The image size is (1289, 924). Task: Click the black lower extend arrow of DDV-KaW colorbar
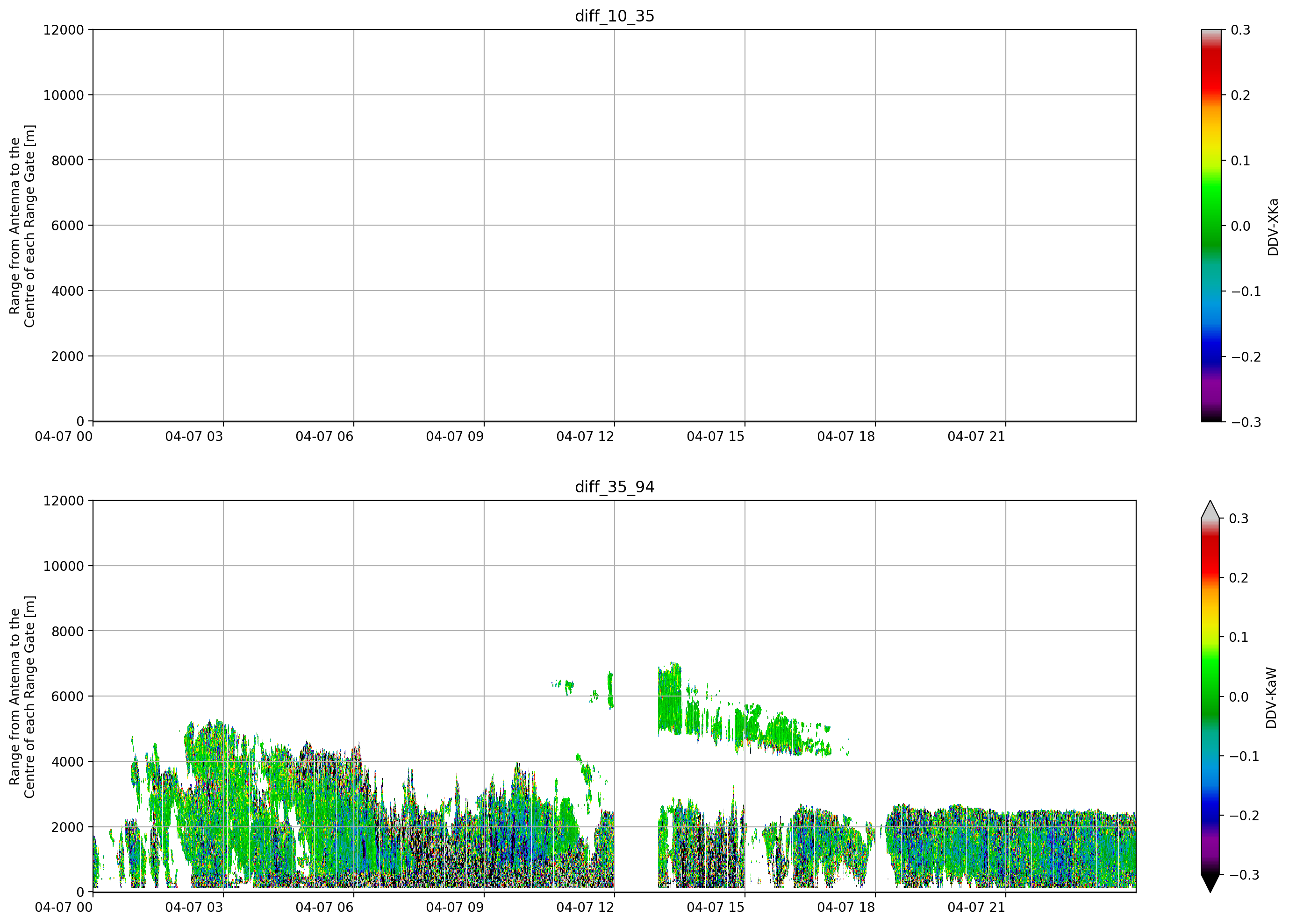(x=1210, y=883)
